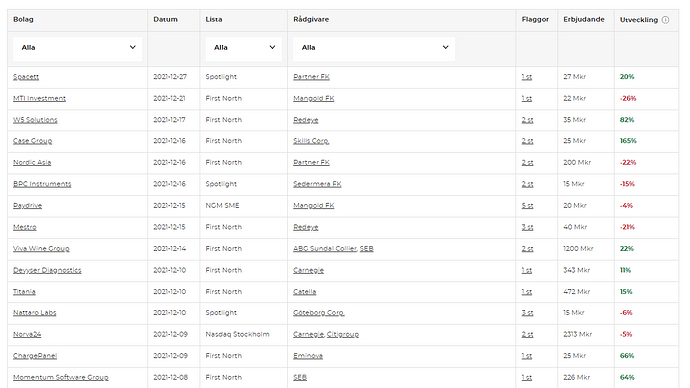Click ABG Sundal Collier advisor link
Image resolution: width=690 pixels, height=388 pixels.
coord(325,249)
